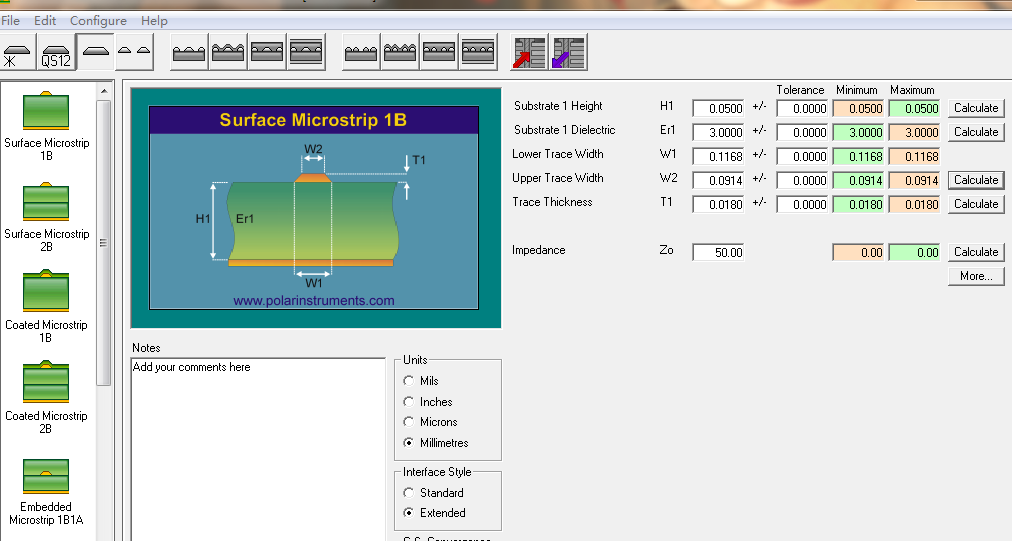
Task: Choose the four-bump differential coplanar stripline icon
Action: pyautogui.click(x=478, y=52)
